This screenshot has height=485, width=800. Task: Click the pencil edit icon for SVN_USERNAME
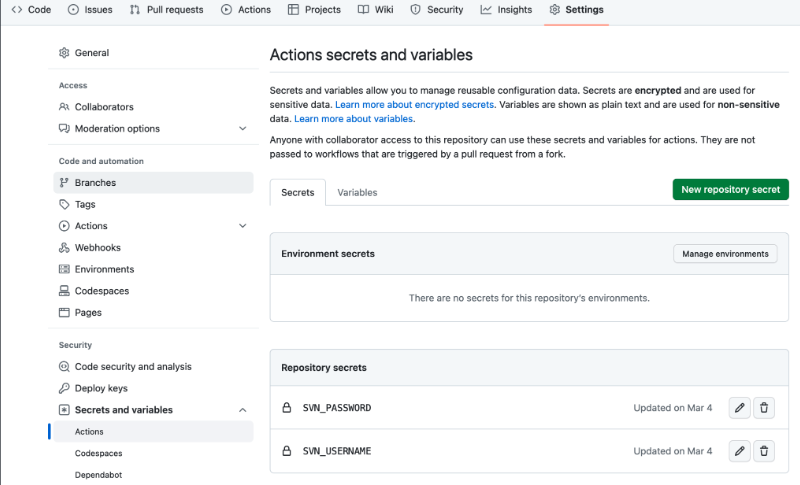739,451
